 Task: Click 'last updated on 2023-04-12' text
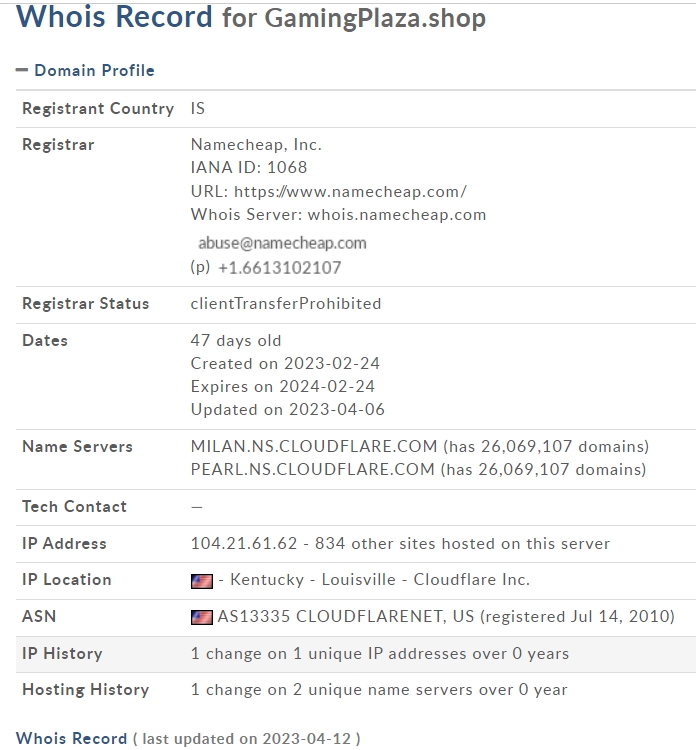246,739
